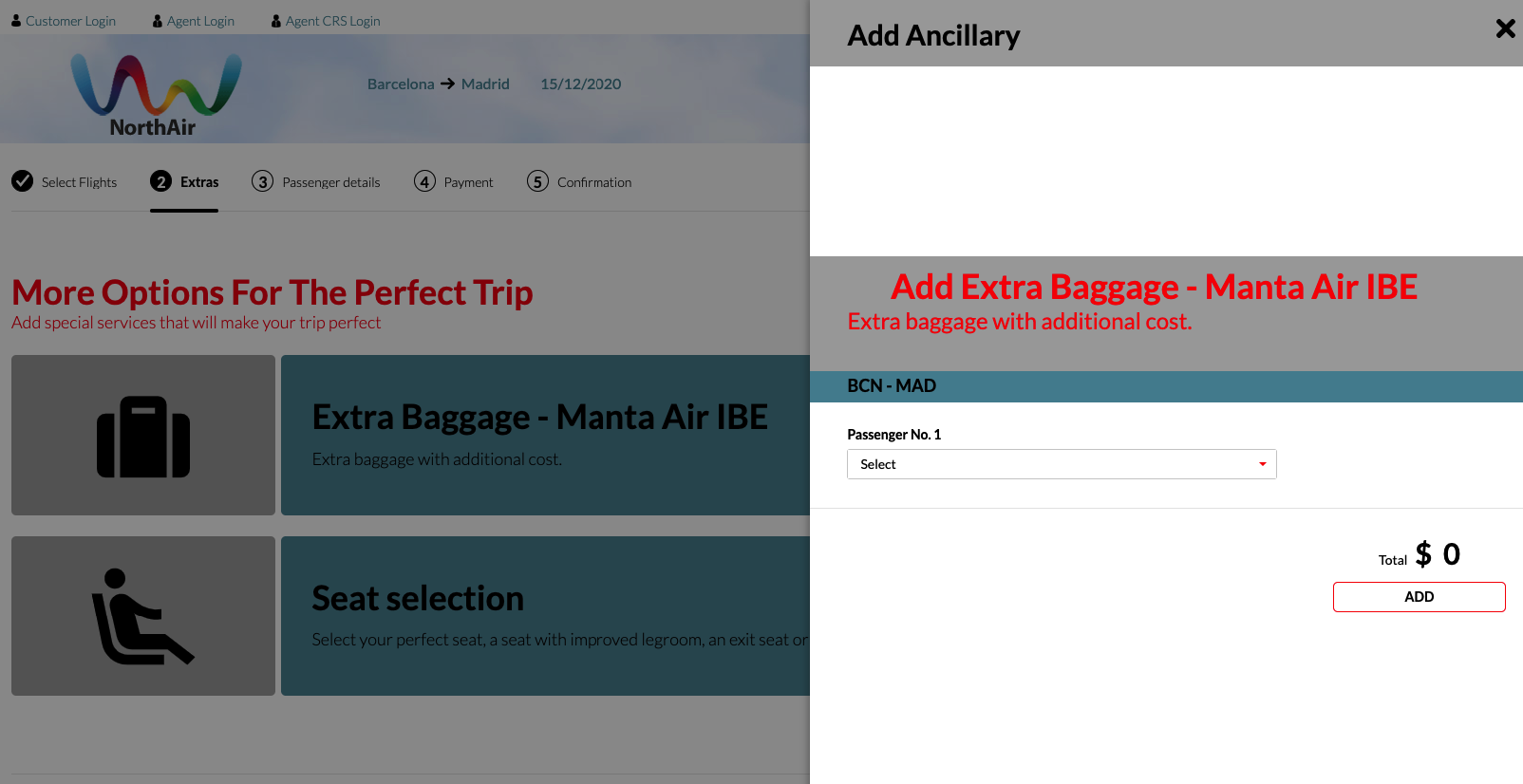Click the Select Flights checkmark icon
1523x784 pixels.
23,180
